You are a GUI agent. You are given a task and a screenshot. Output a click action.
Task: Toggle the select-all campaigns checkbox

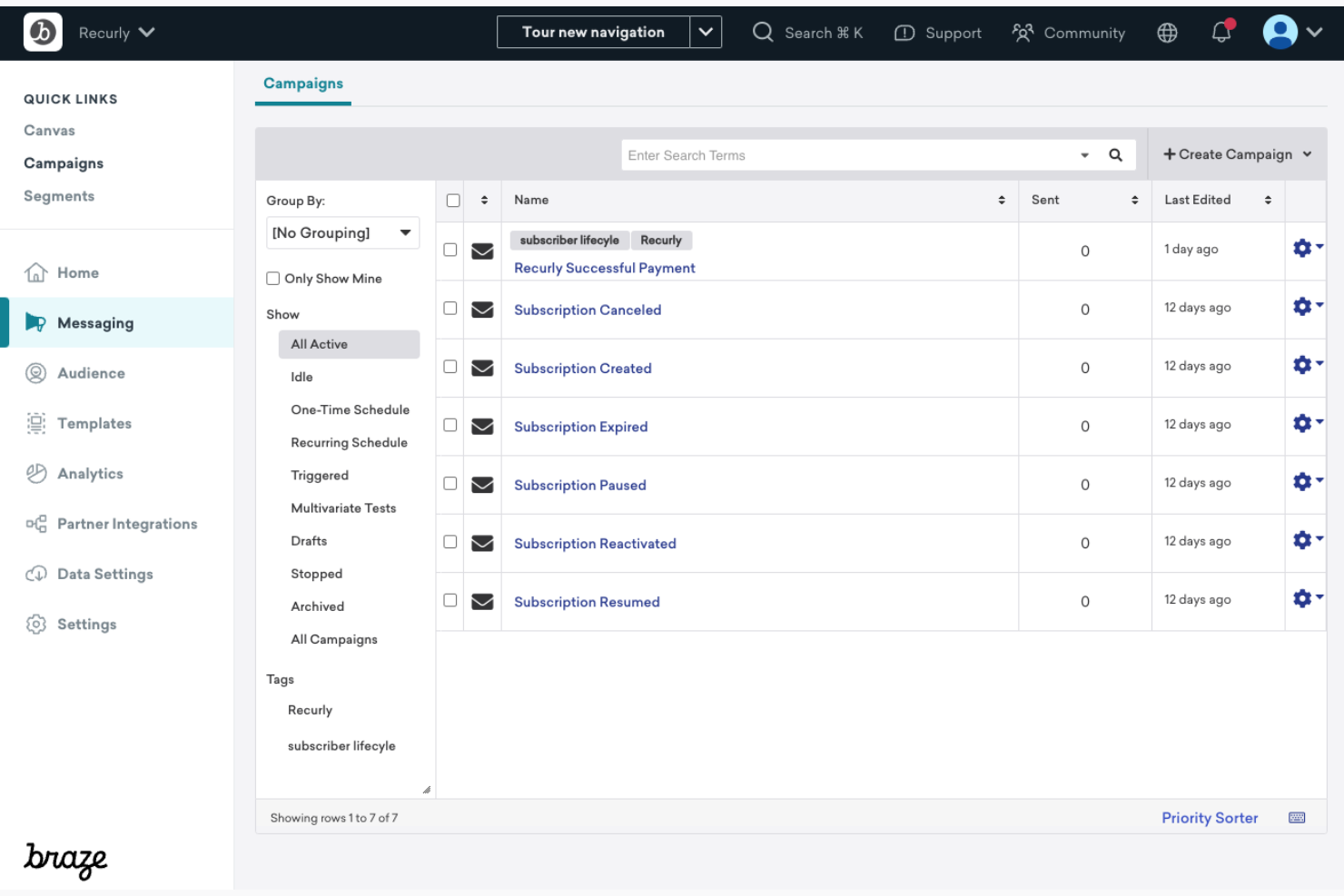point(453,201)
